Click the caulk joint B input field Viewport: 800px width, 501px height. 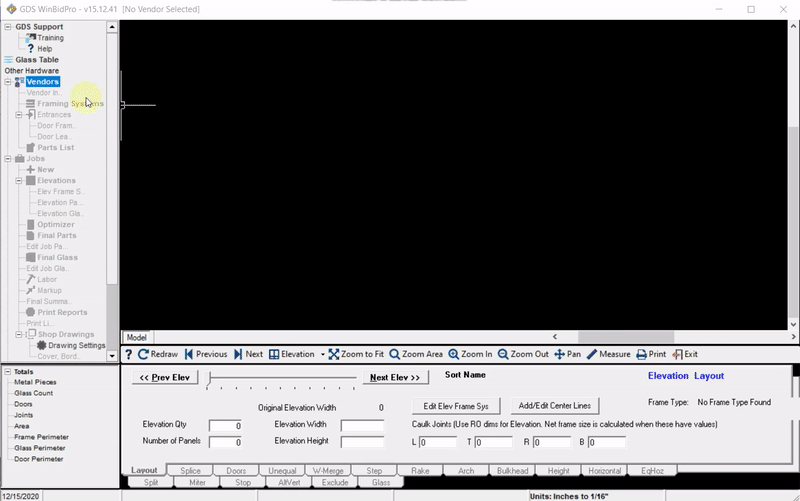607,442
